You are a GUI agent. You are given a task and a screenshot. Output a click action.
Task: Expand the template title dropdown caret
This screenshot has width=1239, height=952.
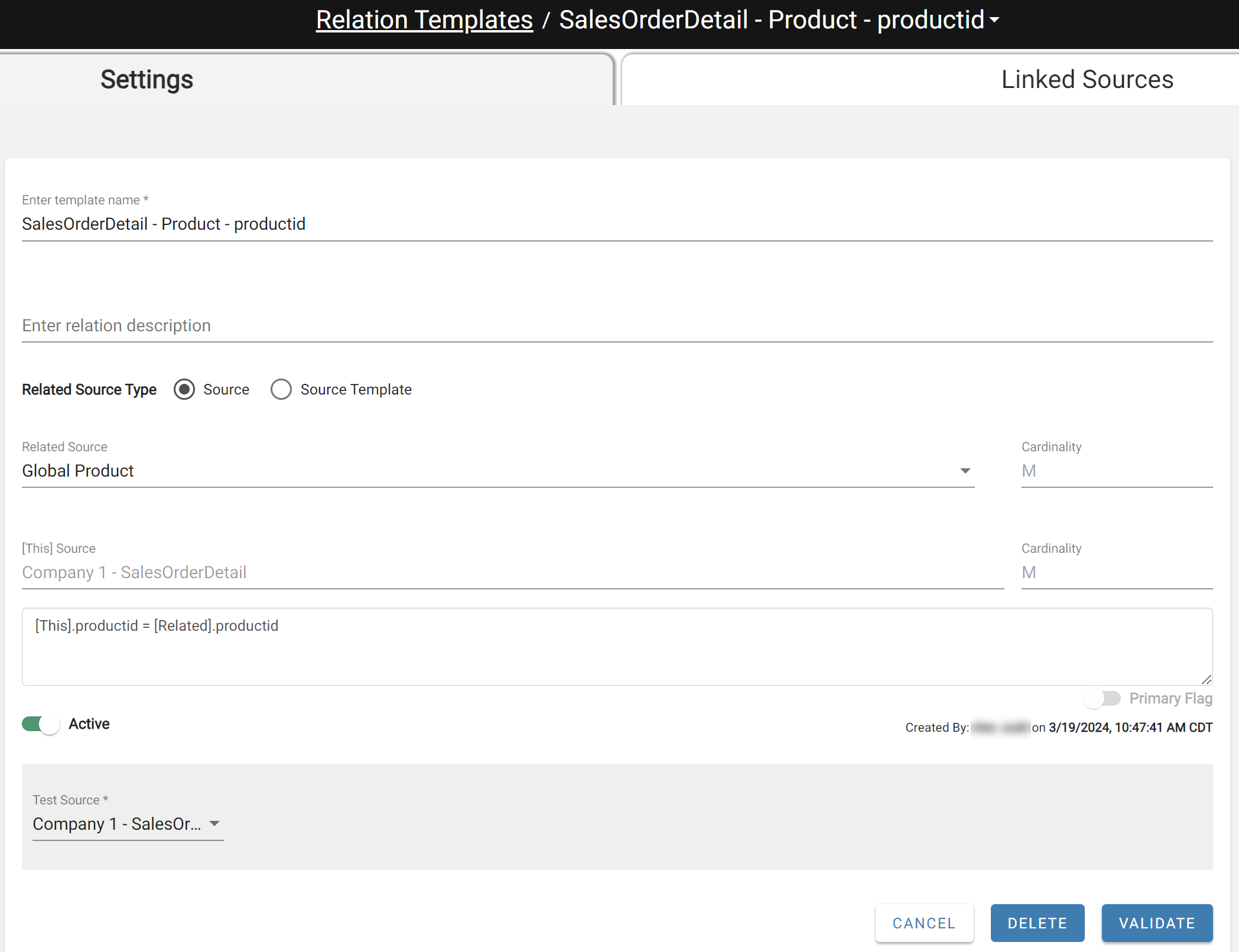994,20
